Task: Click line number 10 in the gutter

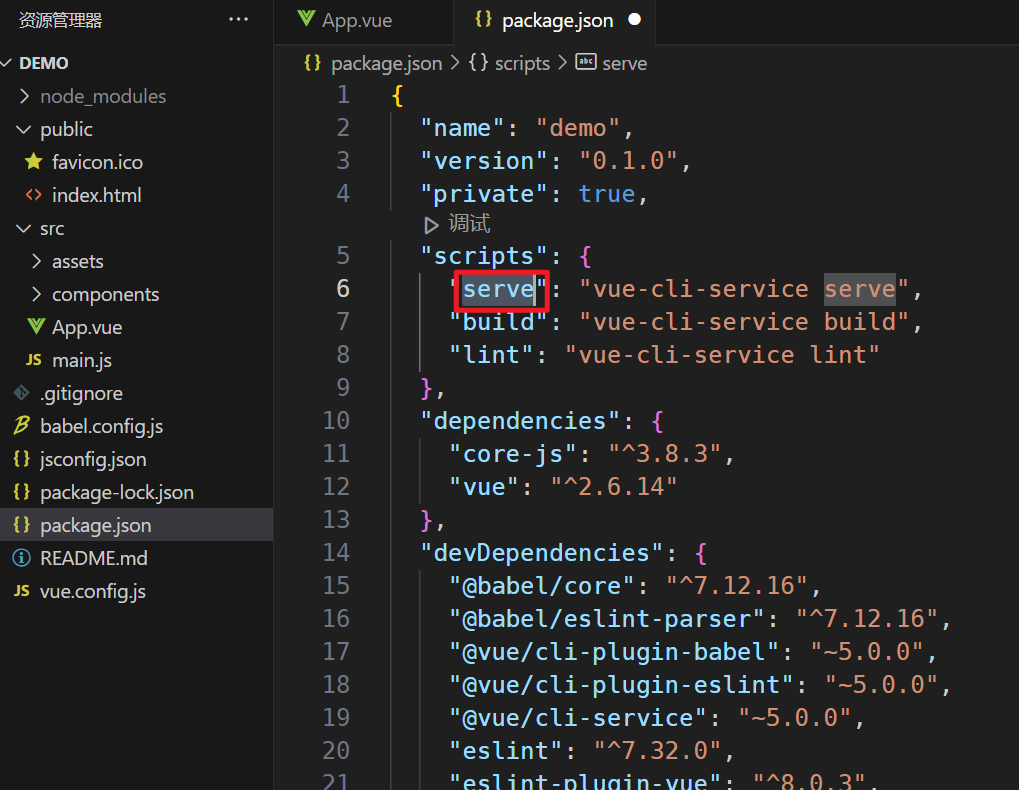Action: coord(336,420)
